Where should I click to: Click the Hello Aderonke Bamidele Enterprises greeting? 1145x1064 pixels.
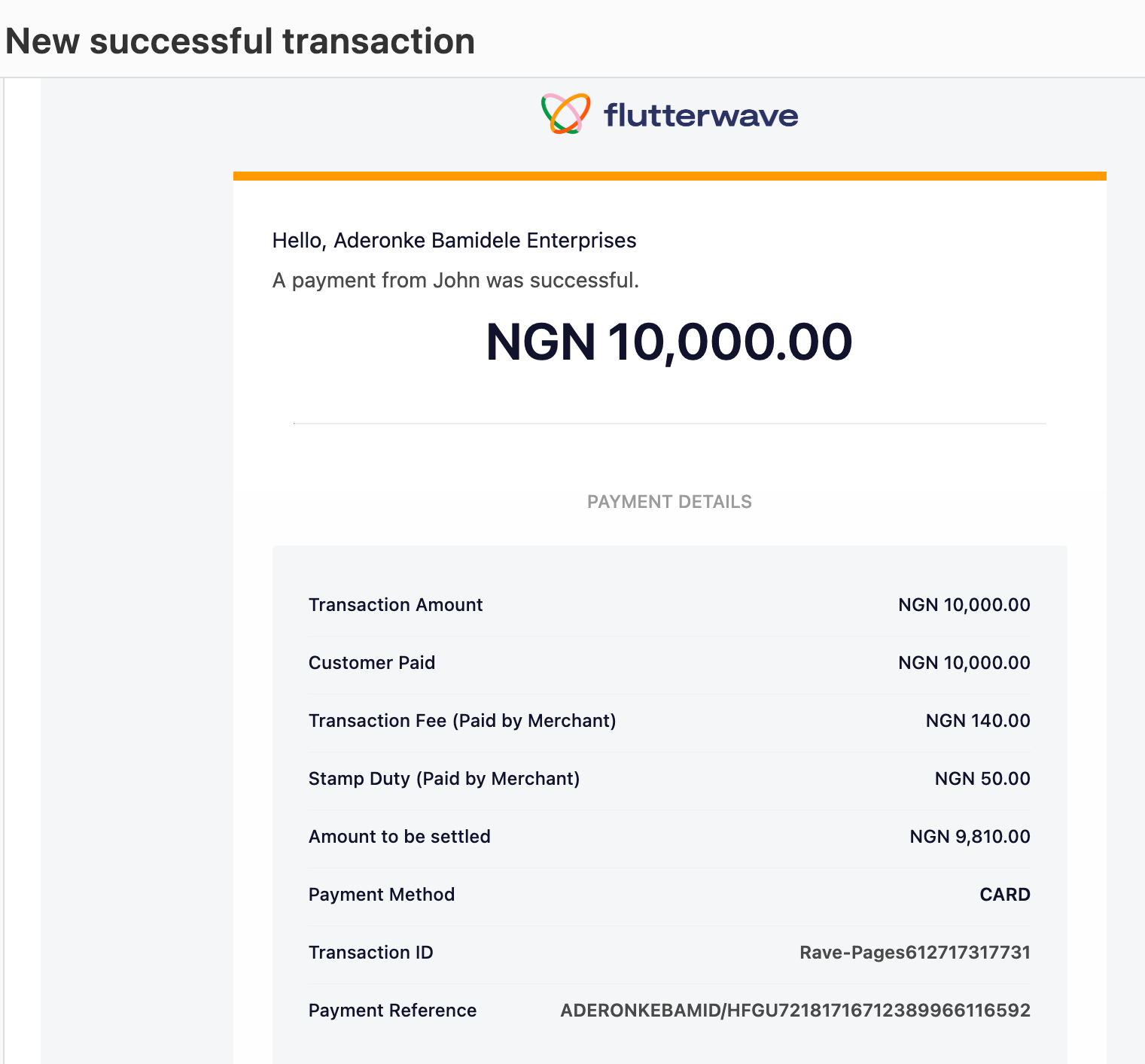click(454, 240)
